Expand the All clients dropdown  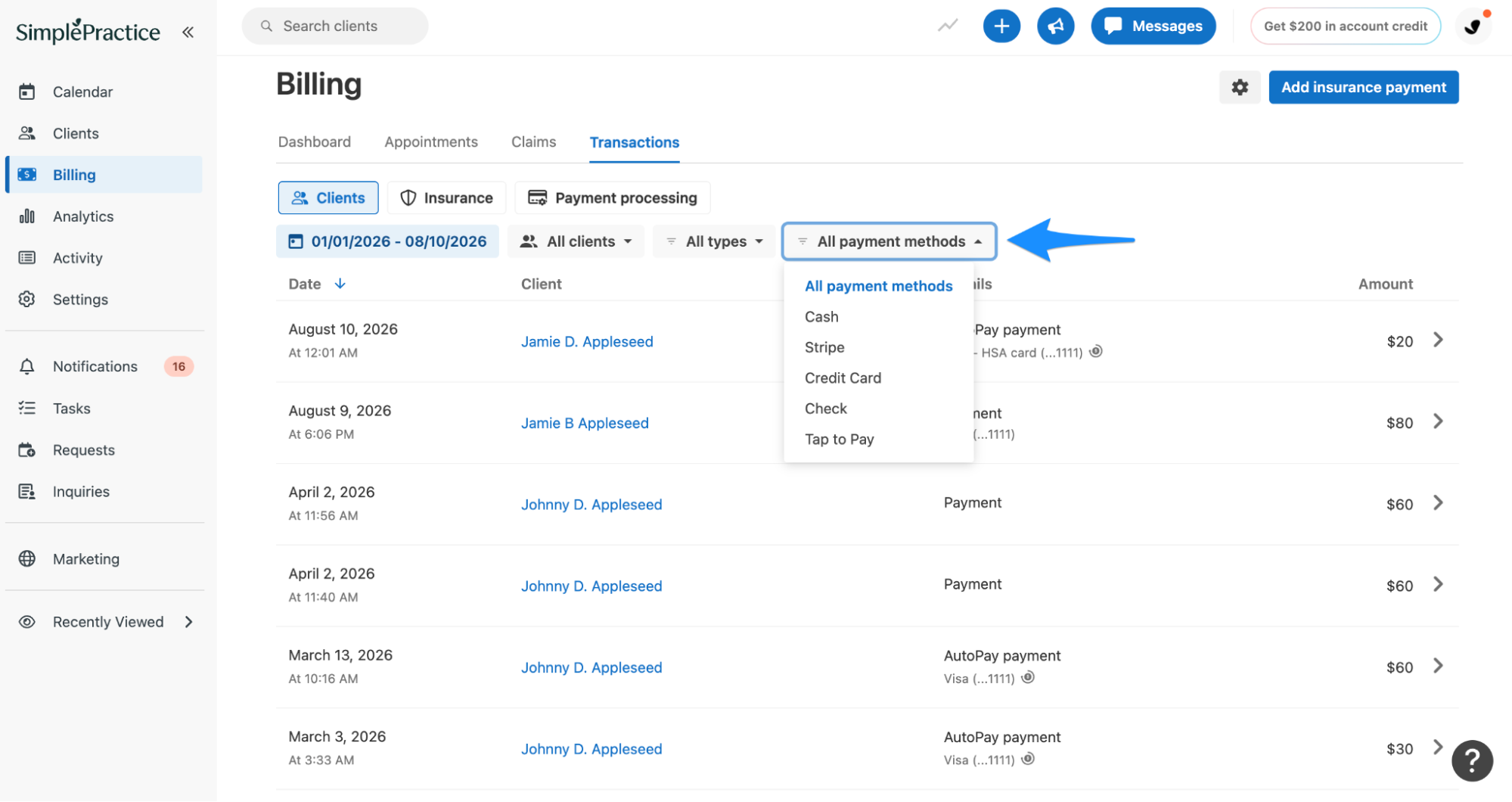pyautogui.click(x=576, y=241)
